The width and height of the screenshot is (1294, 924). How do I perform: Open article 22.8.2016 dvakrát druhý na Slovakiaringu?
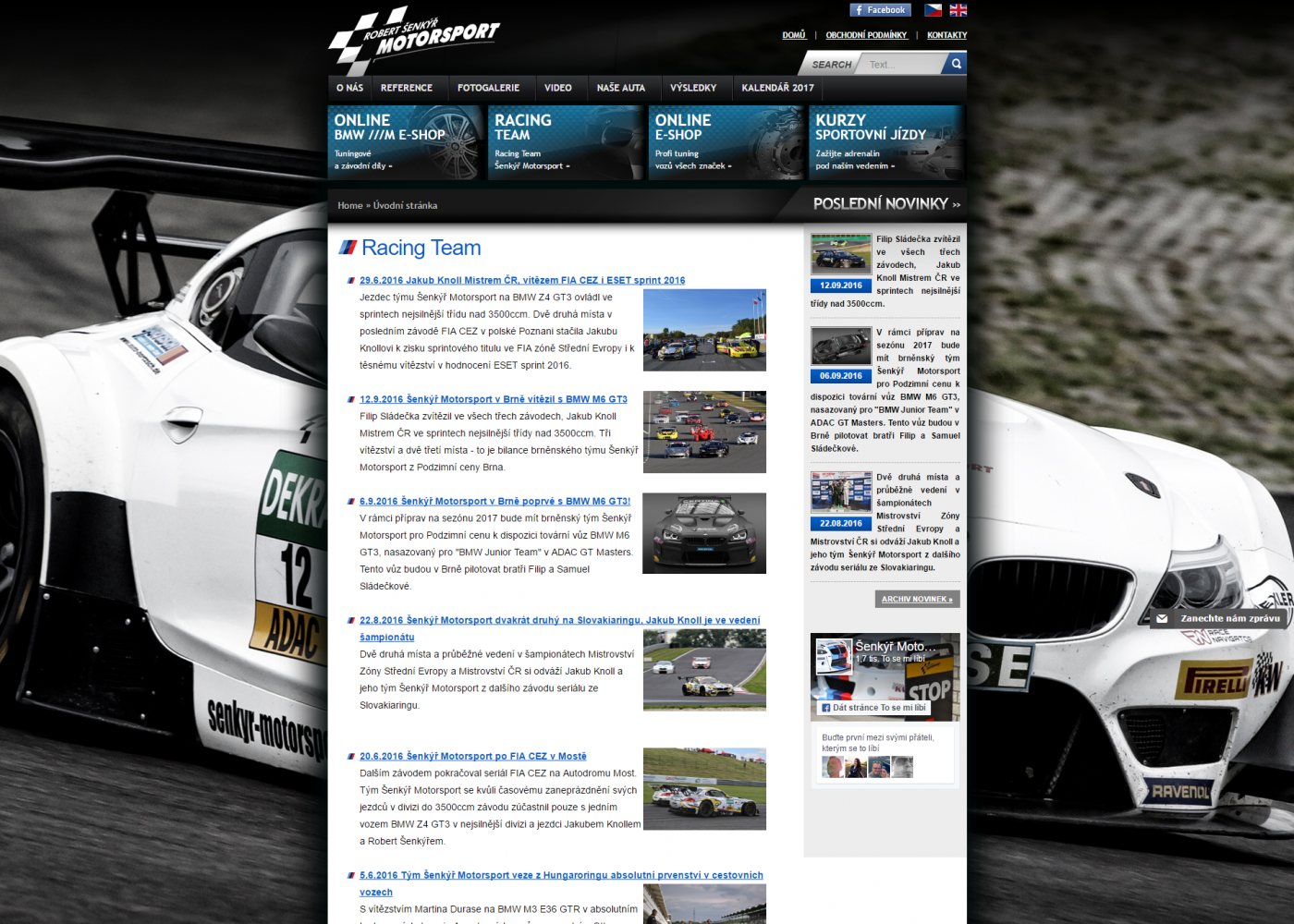(x=560, y=620)
